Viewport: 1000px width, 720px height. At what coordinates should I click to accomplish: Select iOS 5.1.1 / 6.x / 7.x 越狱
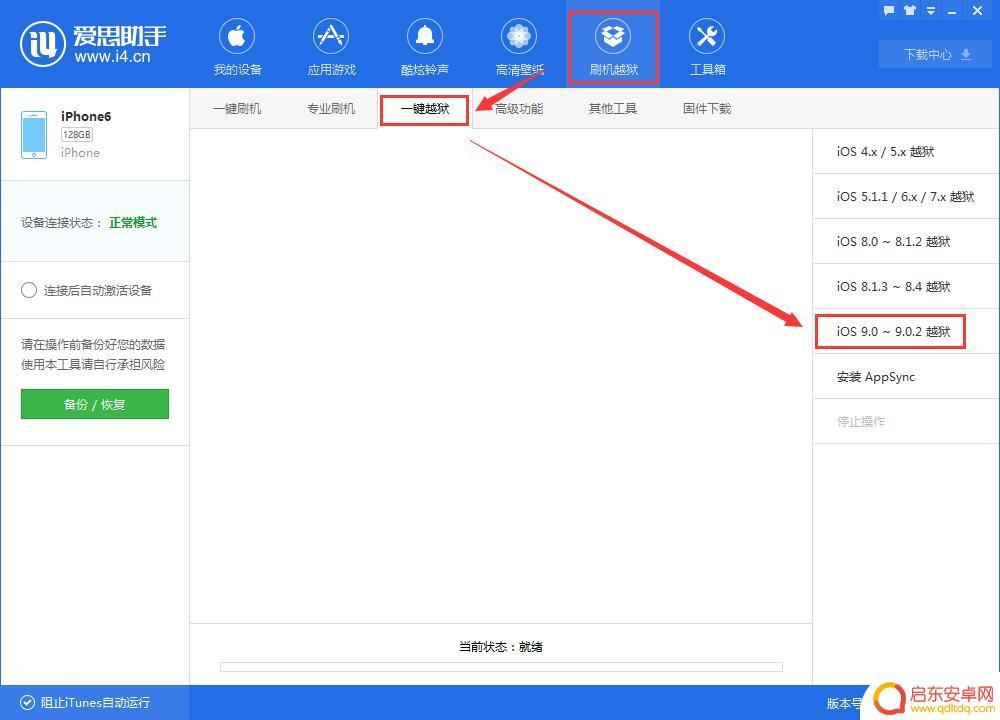pos(906,196)
